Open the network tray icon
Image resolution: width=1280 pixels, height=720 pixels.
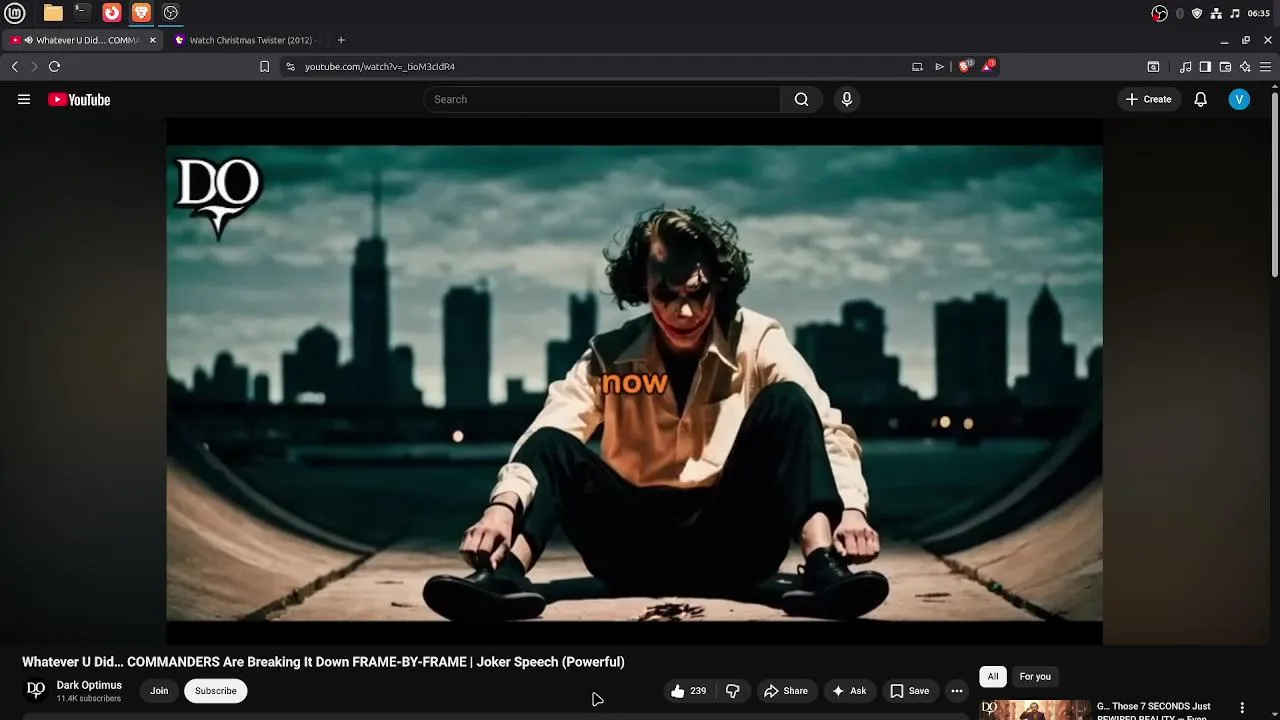coord(1216,13)
